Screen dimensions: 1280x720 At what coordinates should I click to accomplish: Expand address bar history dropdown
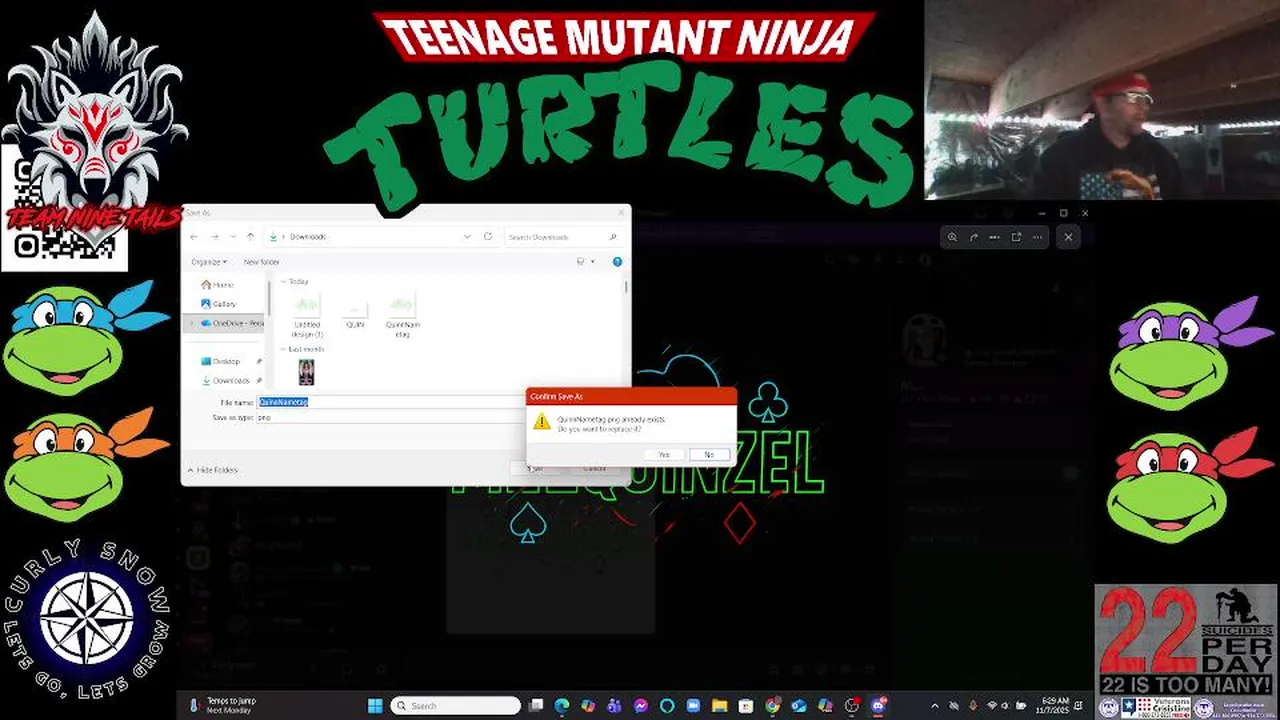[466, 237]
